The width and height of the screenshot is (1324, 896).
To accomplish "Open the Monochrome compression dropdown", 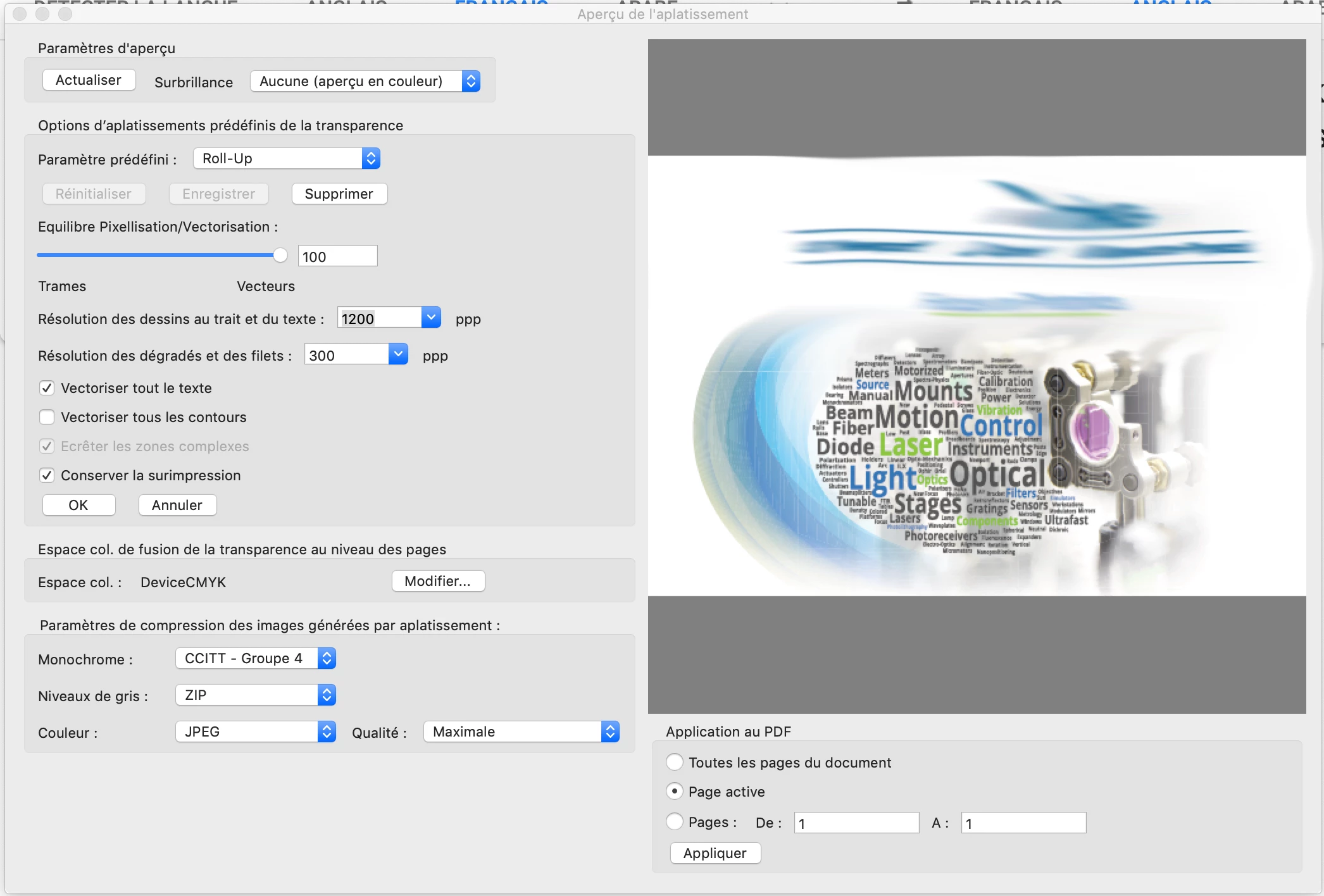I will pyautogui.click(x=256, y=658).
